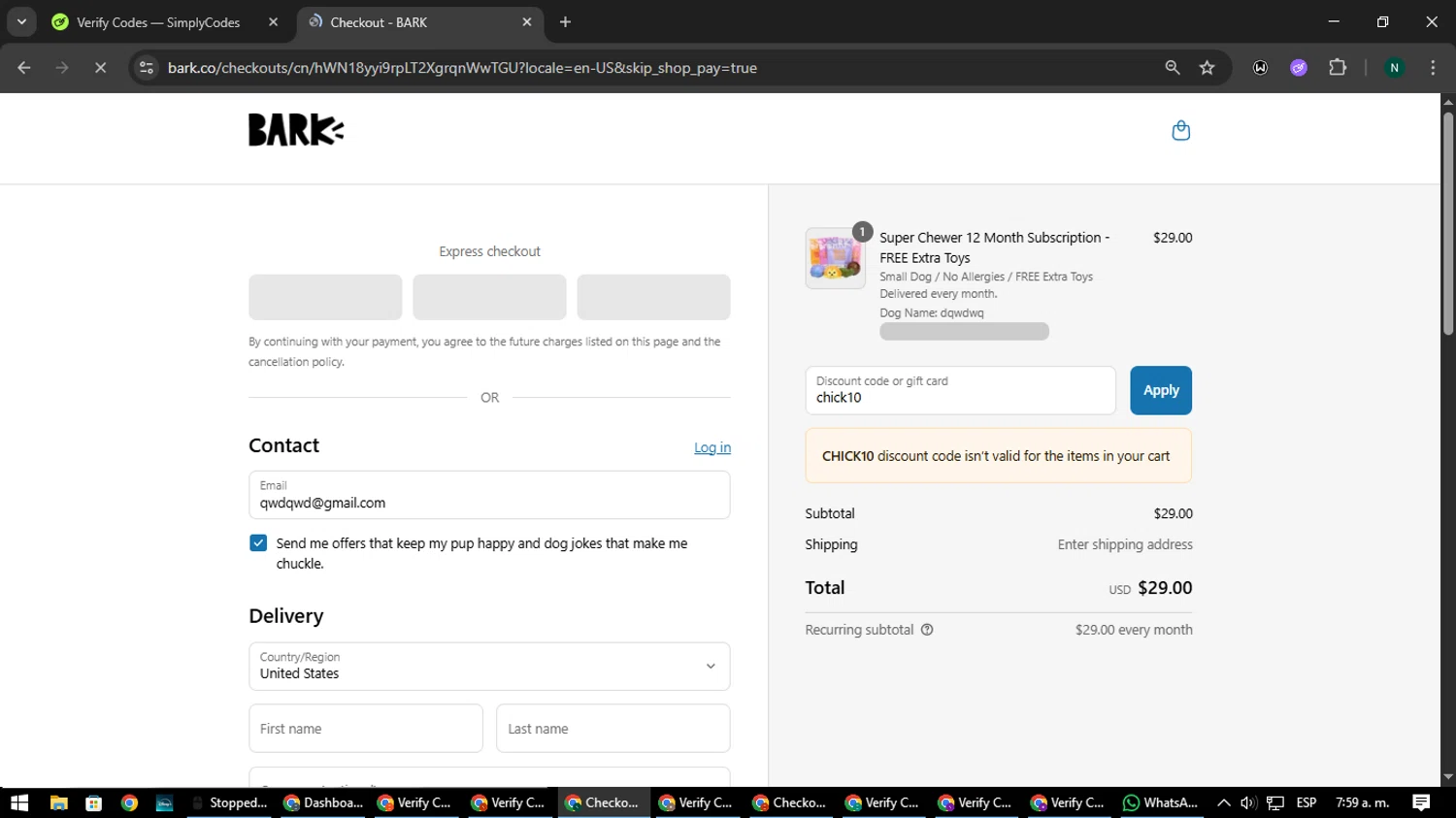The width and height of the screenshot is (1456, 818).
Task: Open the shopping bag cart icon
Action: tap(1180, 130)
